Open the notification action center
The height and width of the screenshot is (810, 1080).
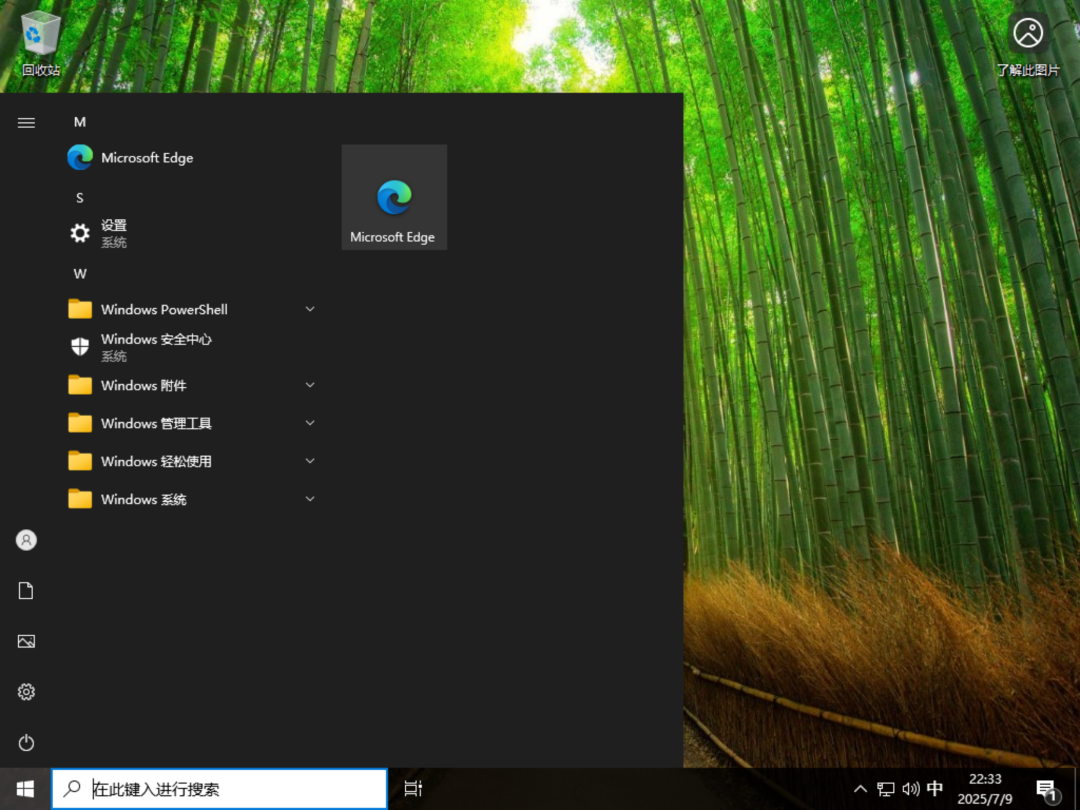click(1047, 790)
